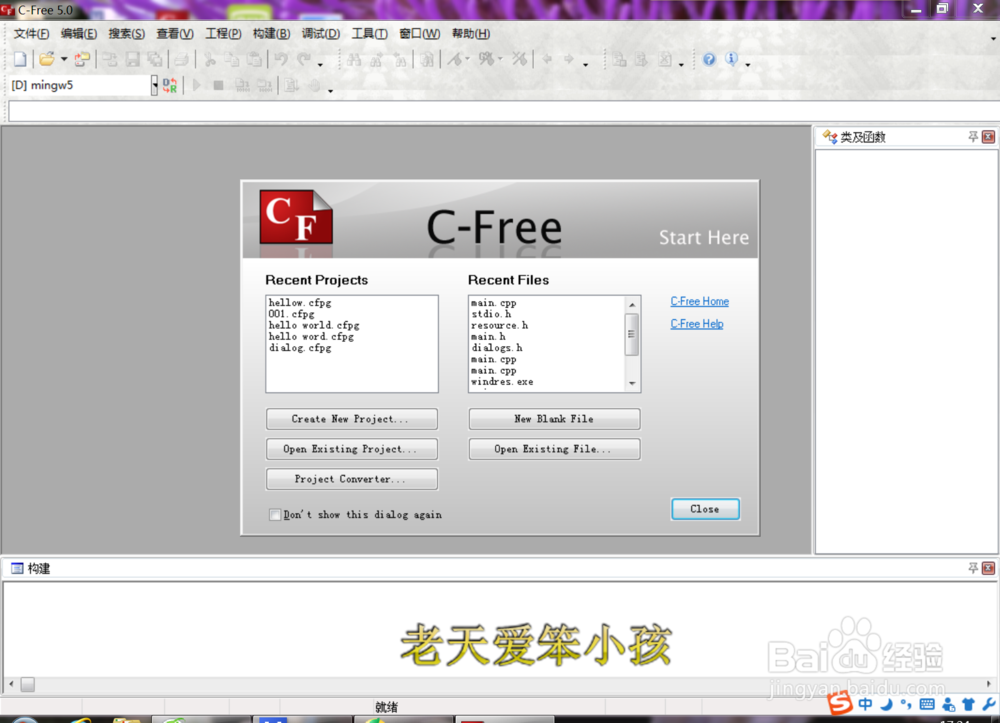Viewport: 1000px width, 723px height.
Task: Enable Don't show this dialog again
Action: click(275, 514)
